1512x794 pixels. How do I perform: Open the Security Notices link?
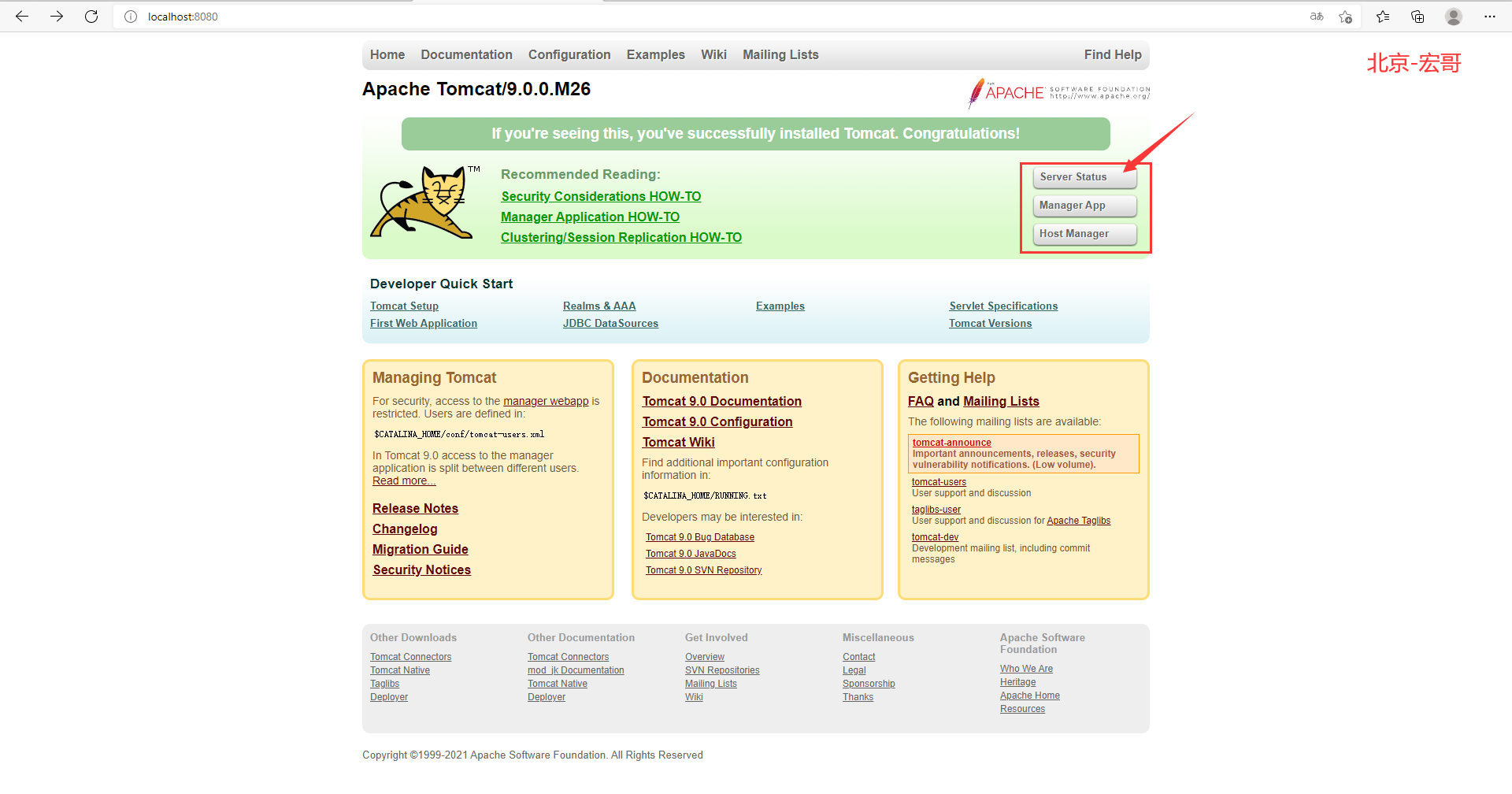point(422,570)
